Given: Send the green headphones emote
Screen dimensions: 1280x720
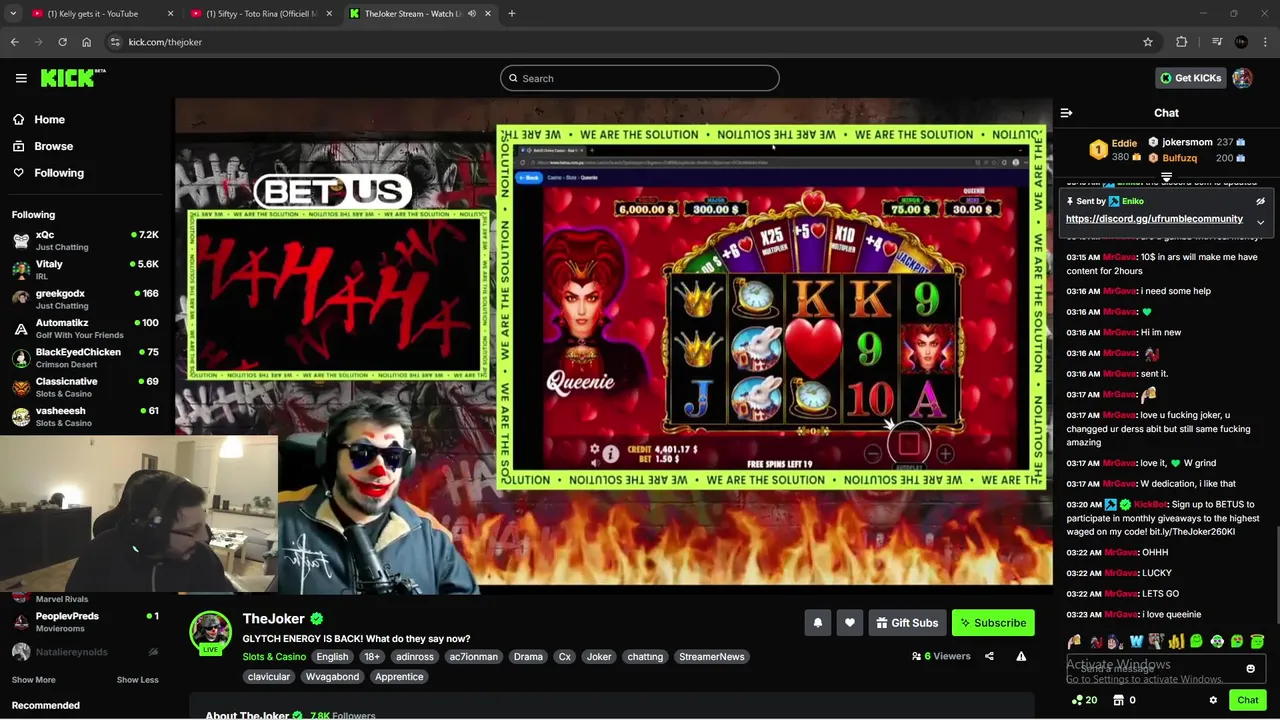Looking at the screenshot, I should pos(1217,642).
